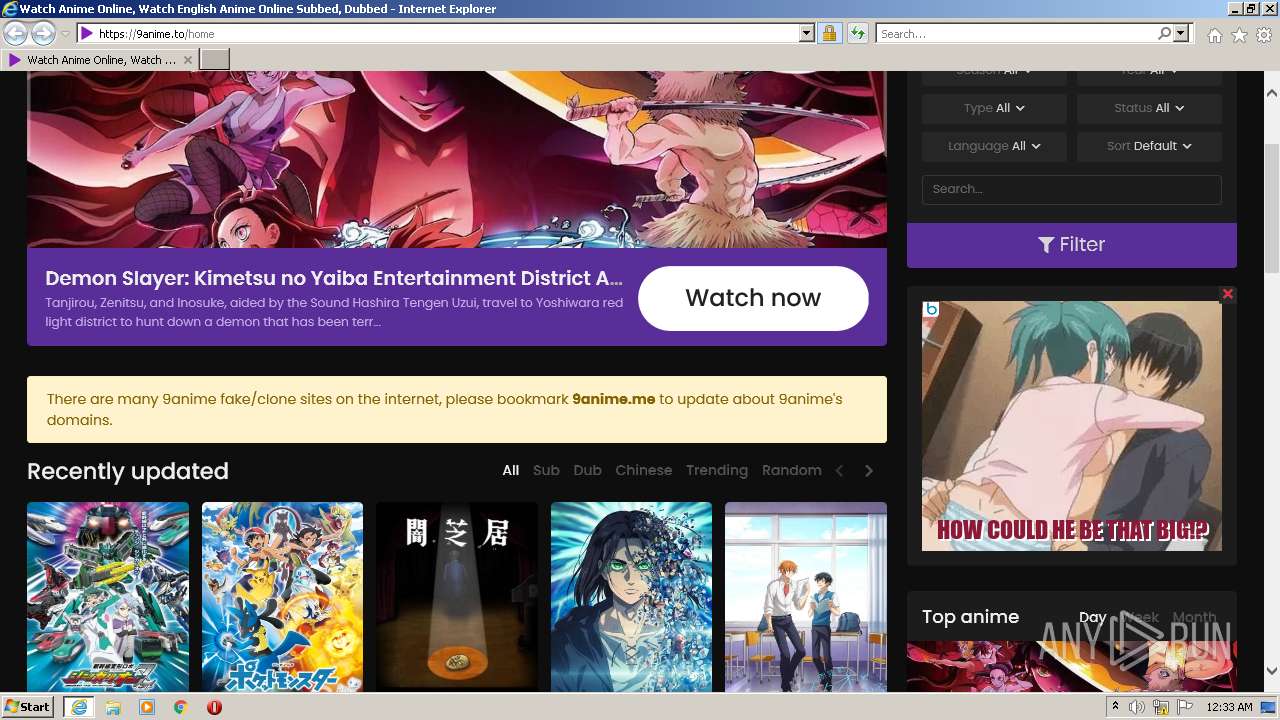
Task: Expand the Season All filter dropdown
Action: (994, 75)
